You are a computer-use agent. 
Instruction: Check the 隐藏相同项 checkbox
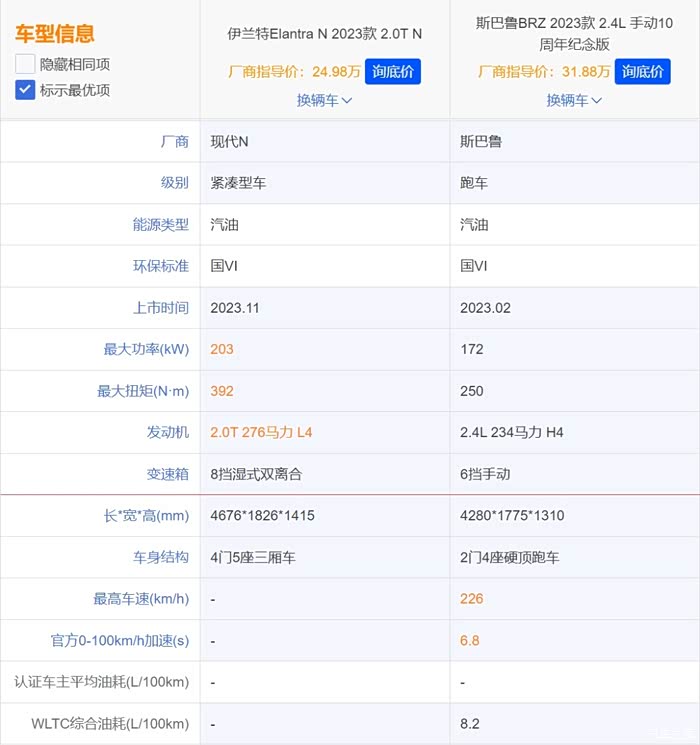[x=25, y=64]
